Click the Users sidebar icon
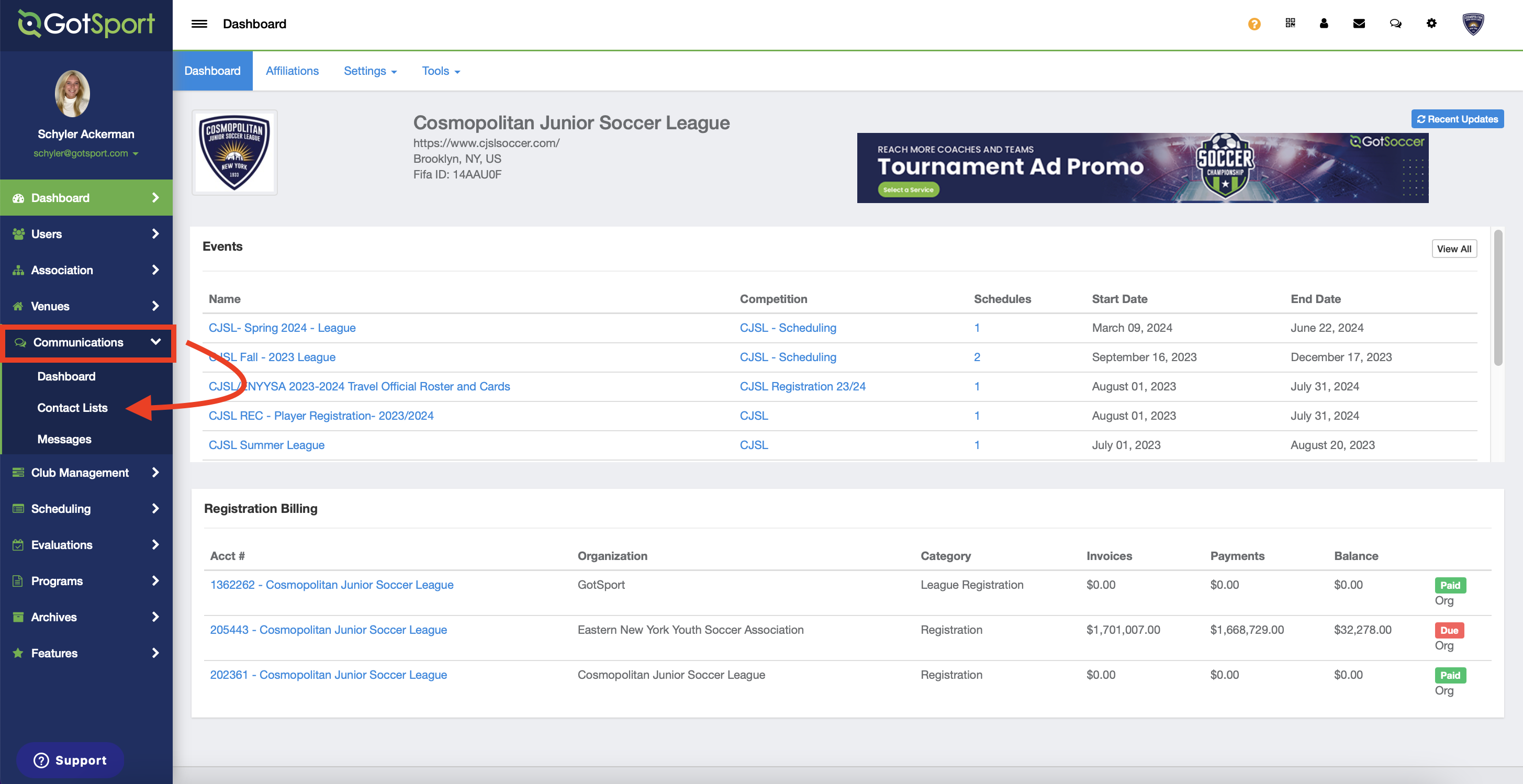The width and height of the screenshot is (1523, 784). (x=18, y=233)
